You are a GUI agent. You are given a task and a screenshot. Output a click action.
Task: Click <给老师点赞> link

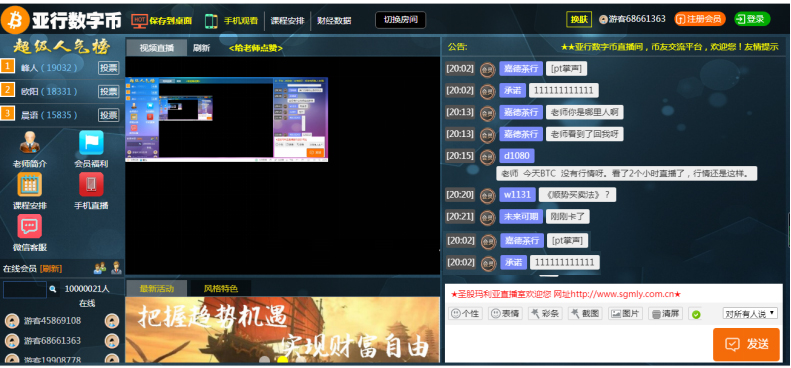click(255, 48)
